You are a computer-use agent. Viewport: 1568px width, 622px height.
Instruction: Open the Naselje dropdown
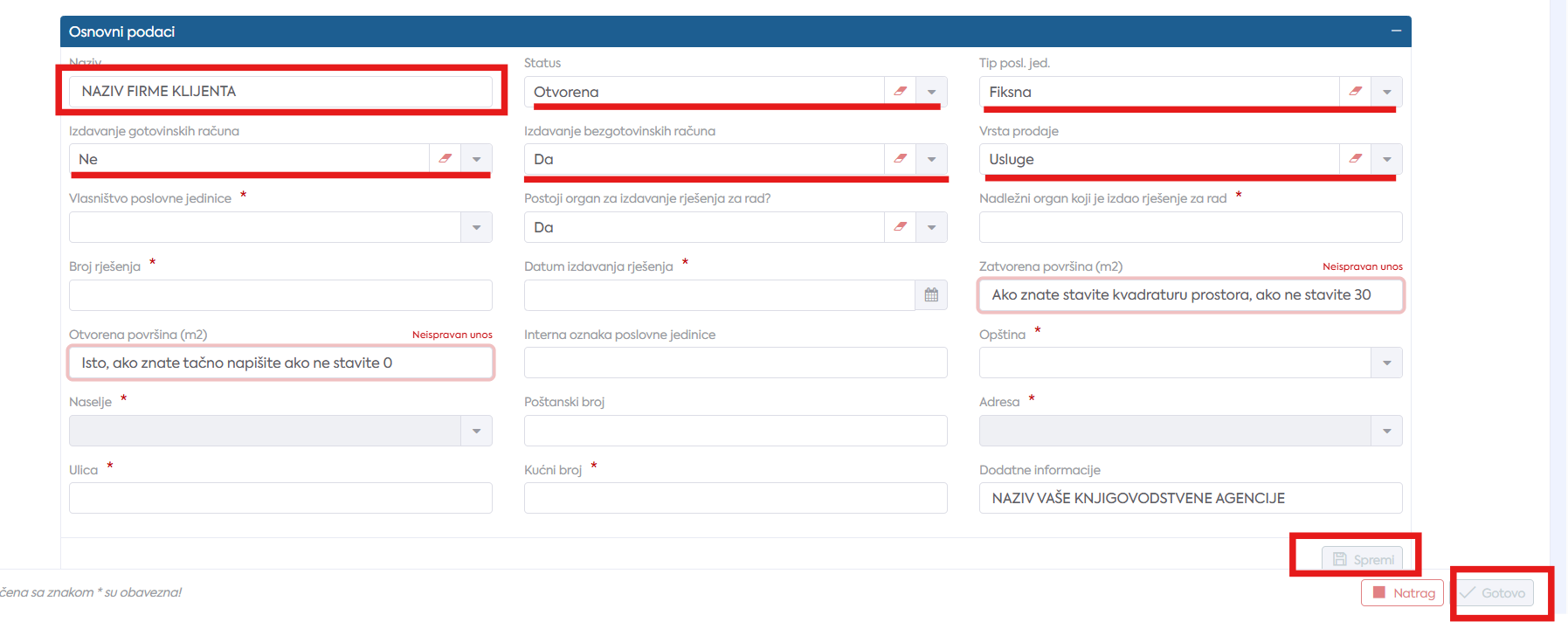pos(477,431)
